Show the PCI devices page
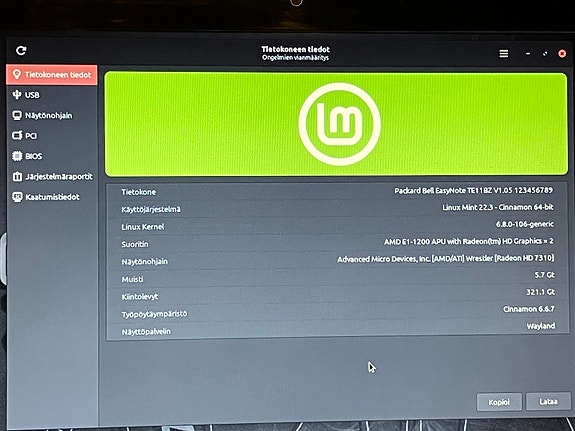 point(52,136)
